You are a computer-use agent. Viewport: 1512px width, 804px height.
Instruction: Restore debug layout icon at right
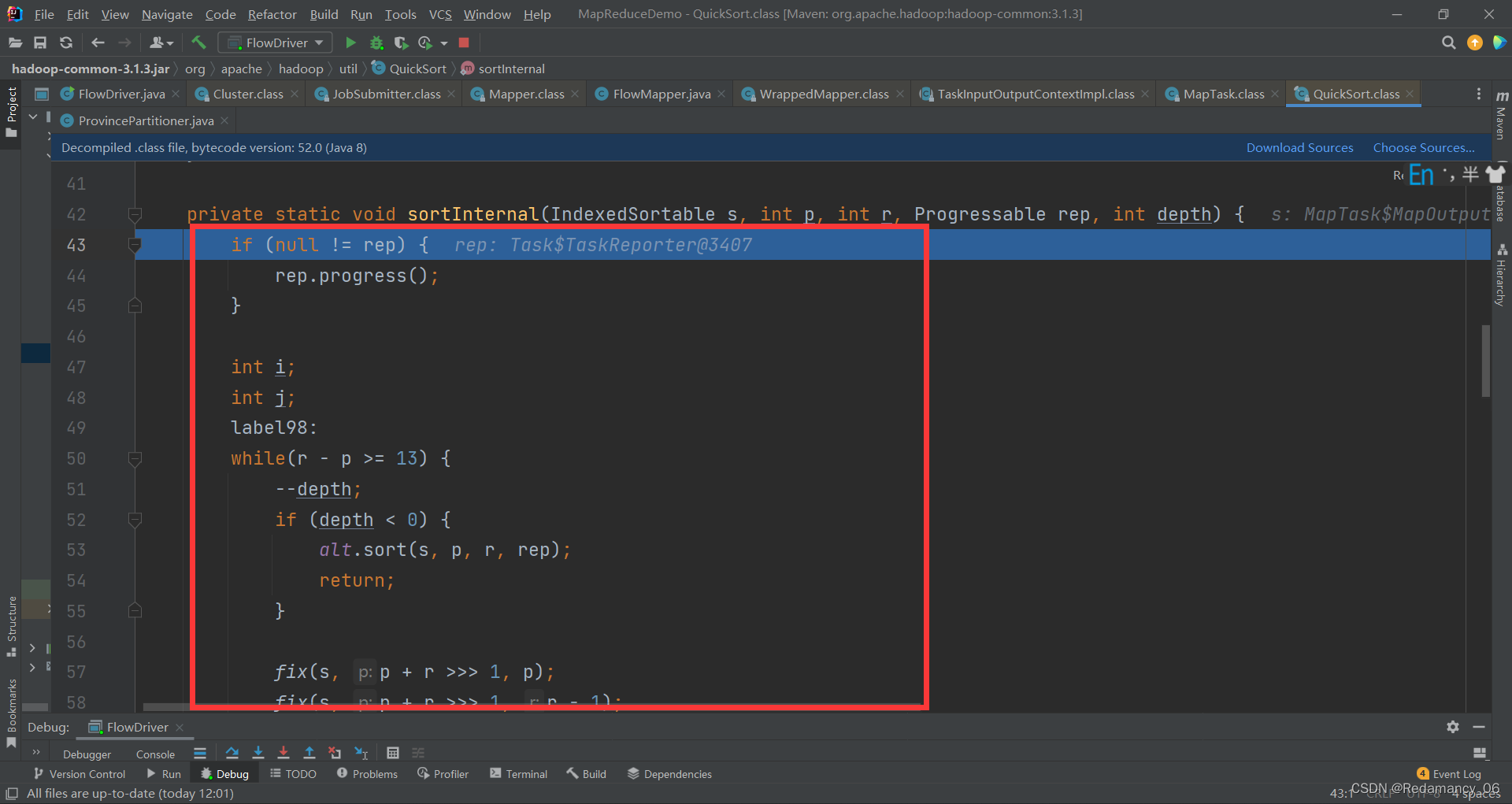point(1480,753)
